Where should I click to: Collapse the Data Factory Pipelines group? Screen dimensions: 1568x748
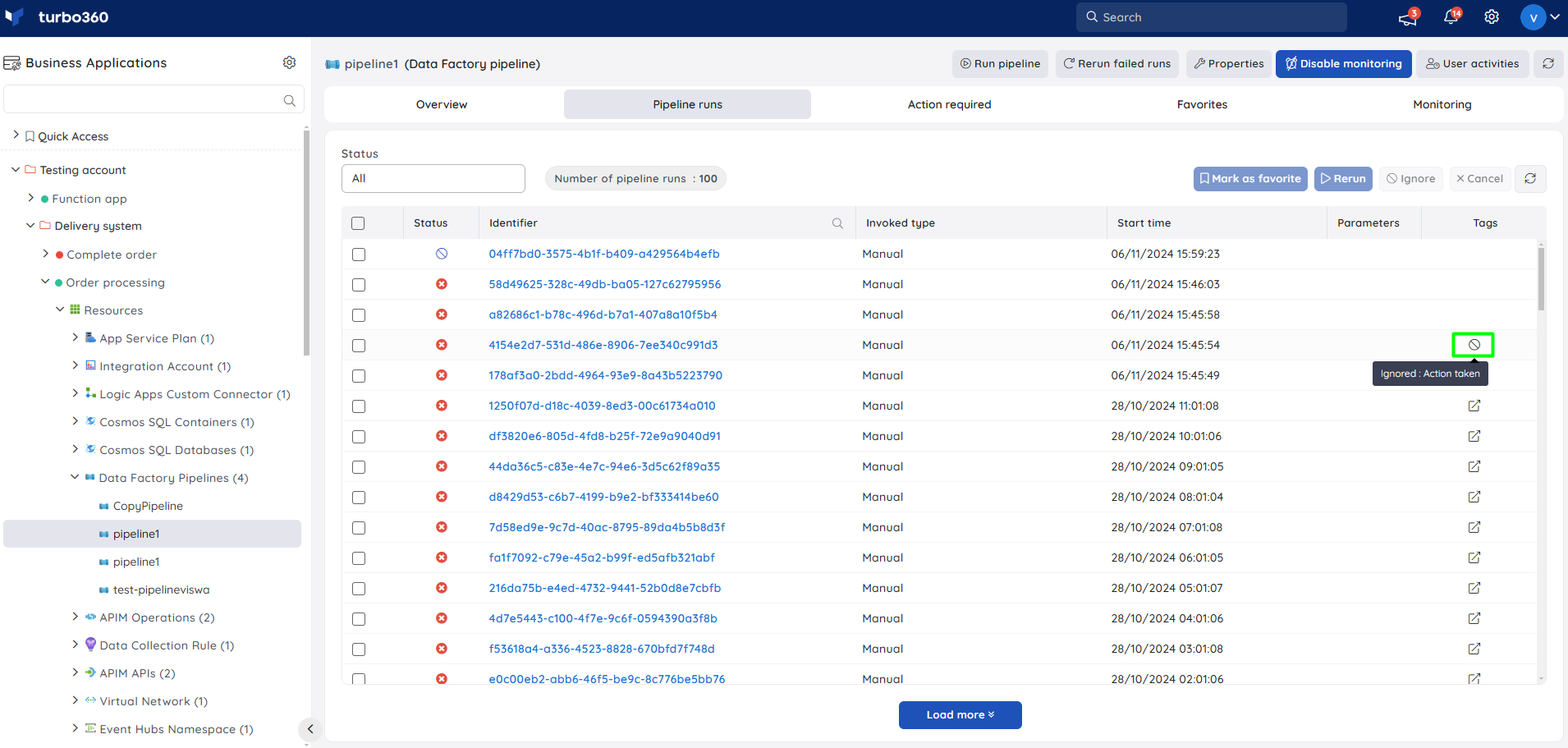pyautogui.click(x=75, y=477)
